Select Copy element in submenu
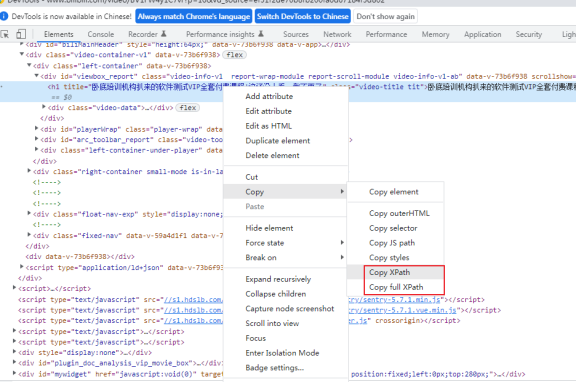Screen dimensions: 576x382 point(395,192)
